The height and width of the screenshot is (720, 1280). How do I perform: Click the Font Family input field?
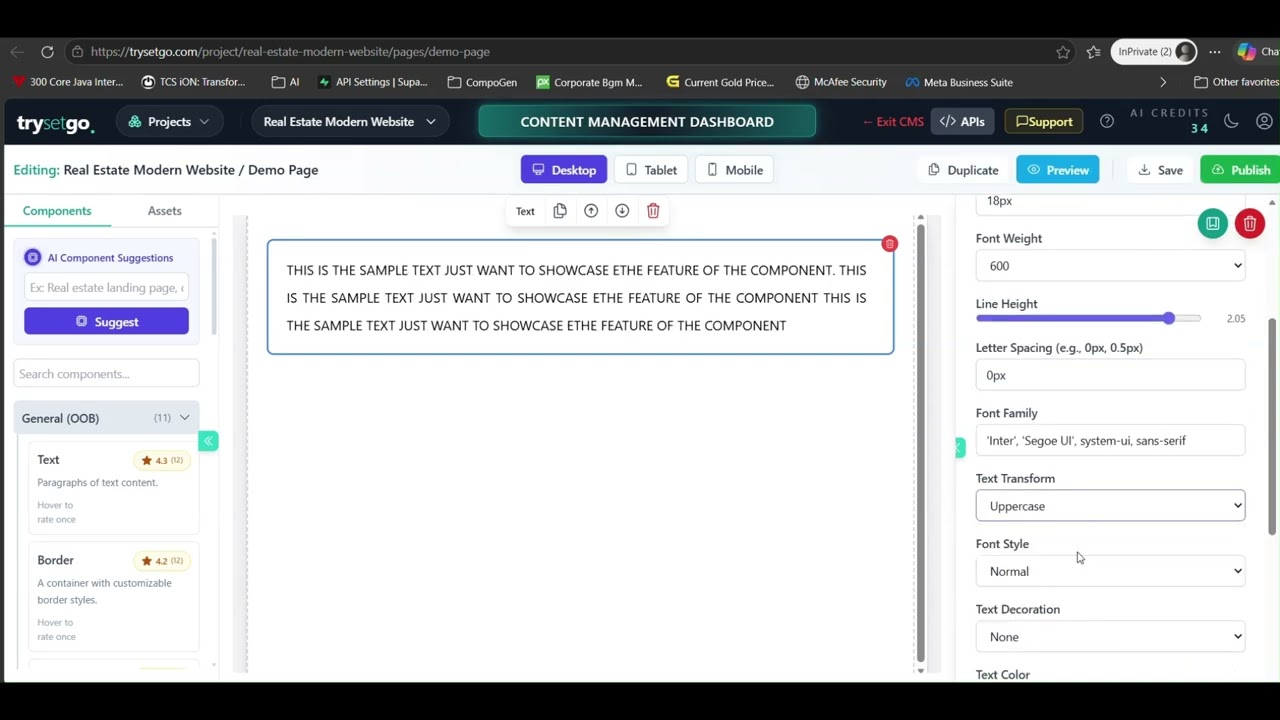coord(1110,441)
